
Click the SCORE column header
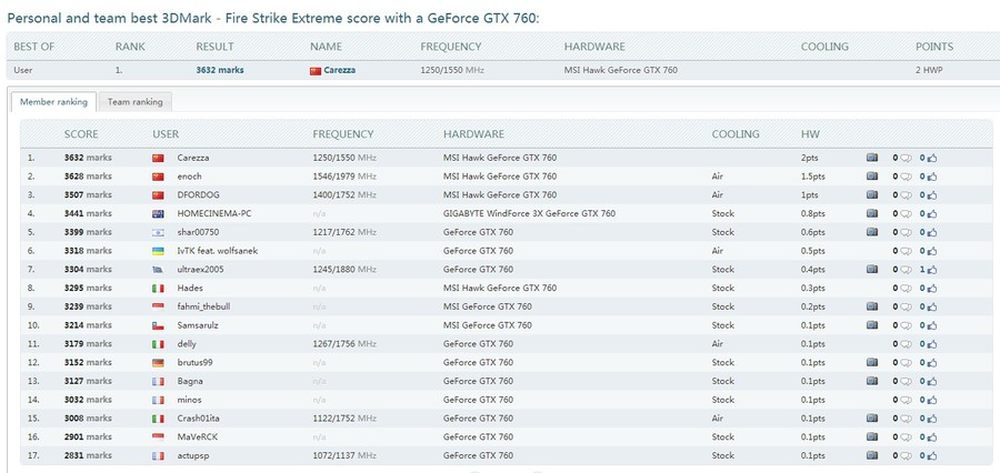click(81, 134)
